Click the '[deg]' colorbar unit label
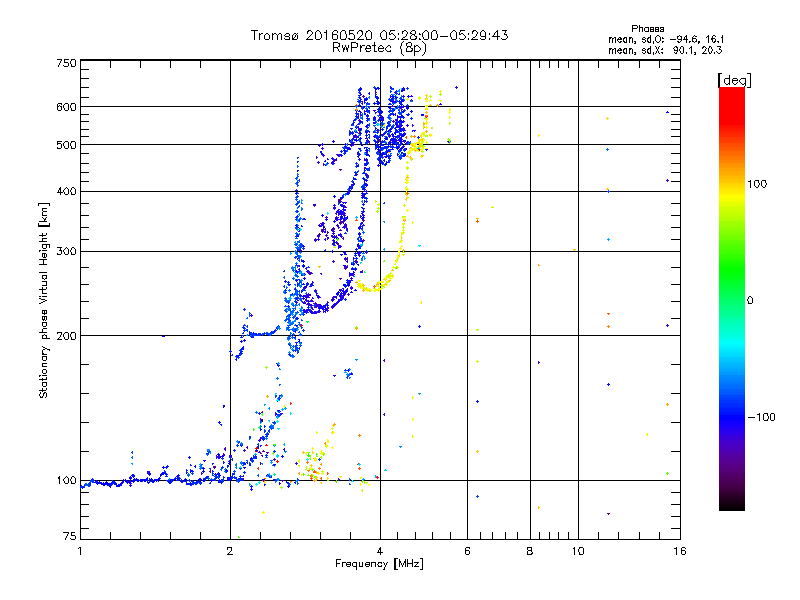 point(734,80)
